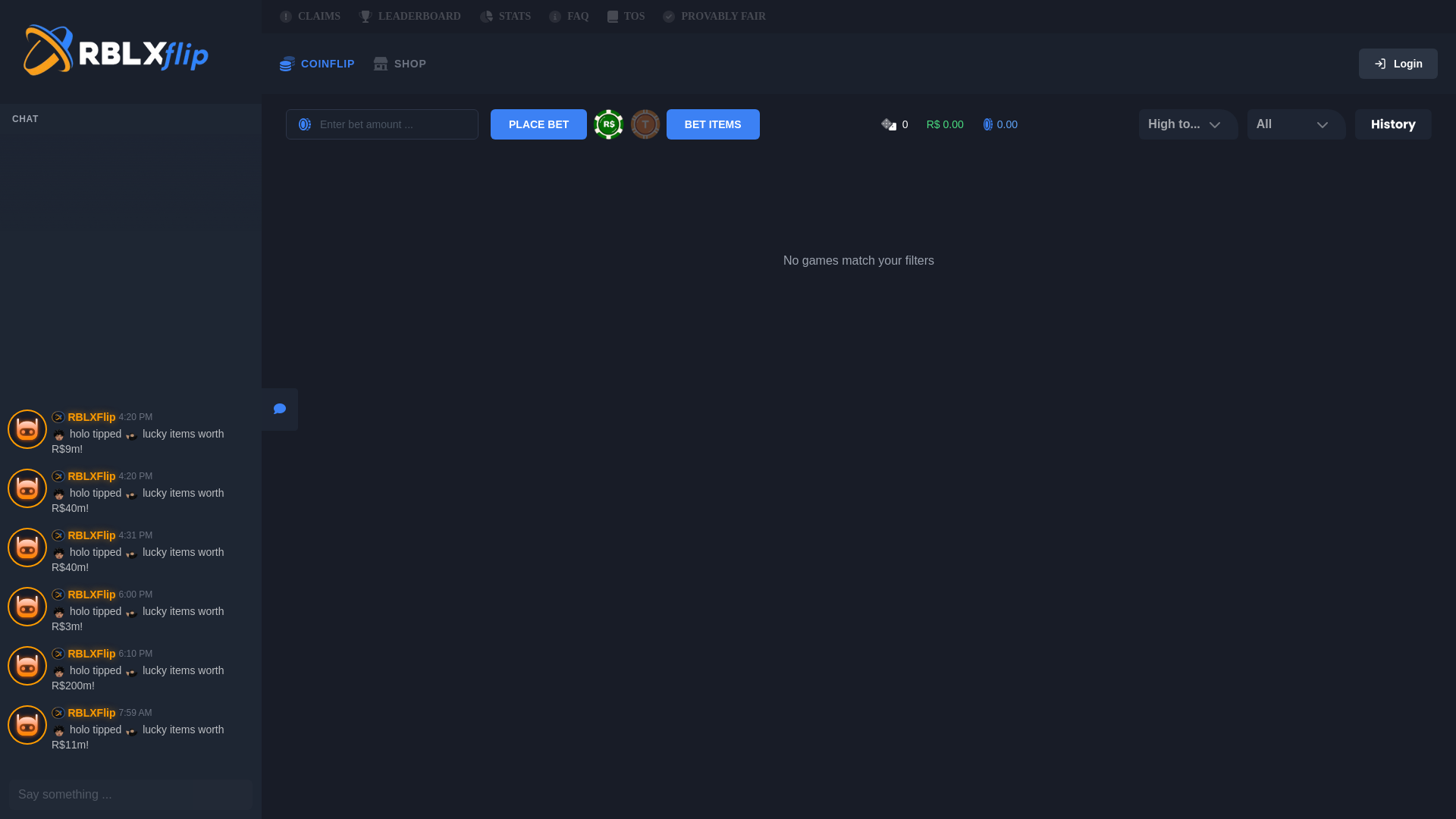Click the Bet Items button
Viewport: 1456px width, 819px height.
click(x=713, y=124)
